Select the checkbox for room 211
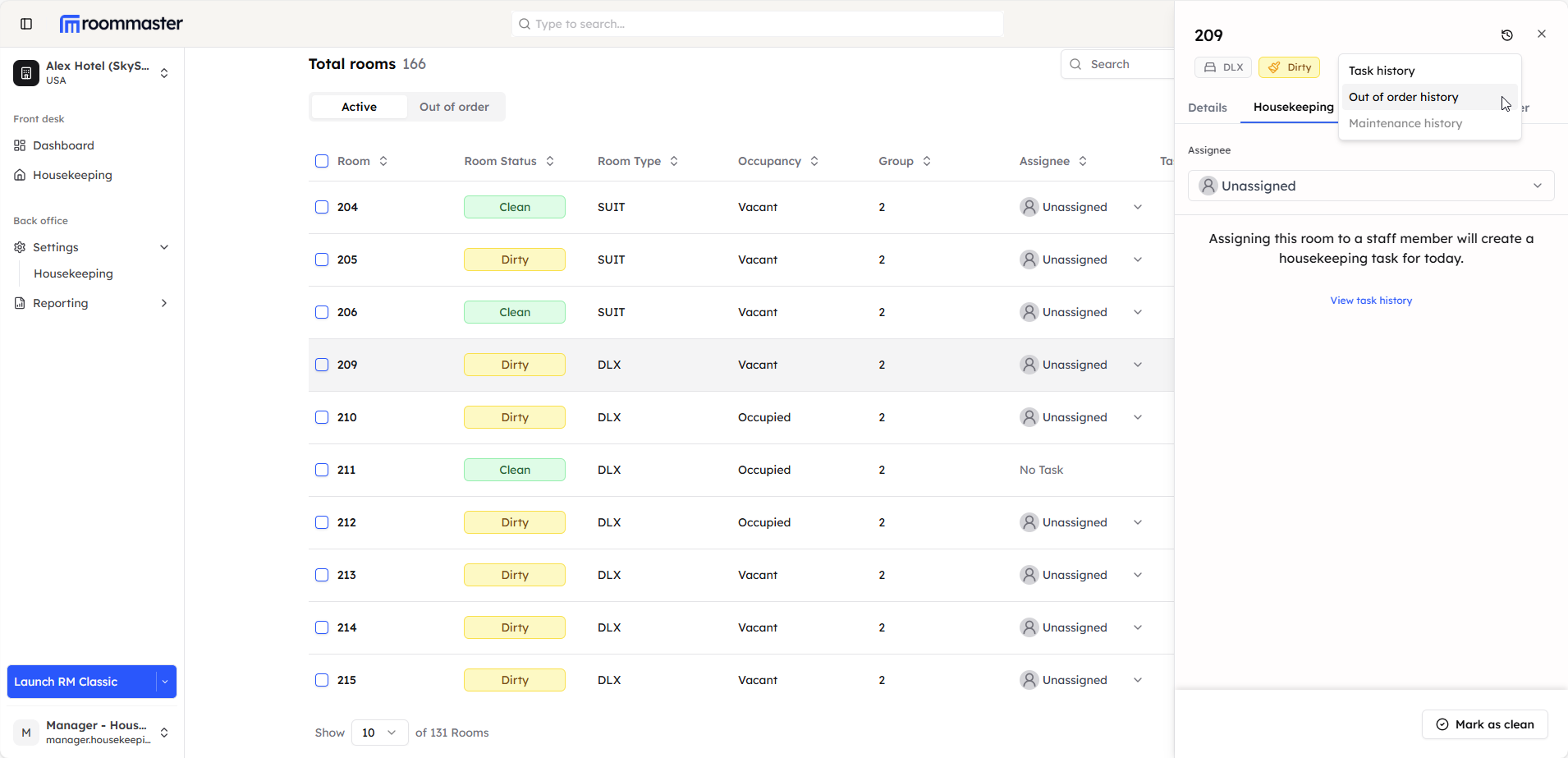Screen dimensions: 1568x758 click(x=322, y=470)
